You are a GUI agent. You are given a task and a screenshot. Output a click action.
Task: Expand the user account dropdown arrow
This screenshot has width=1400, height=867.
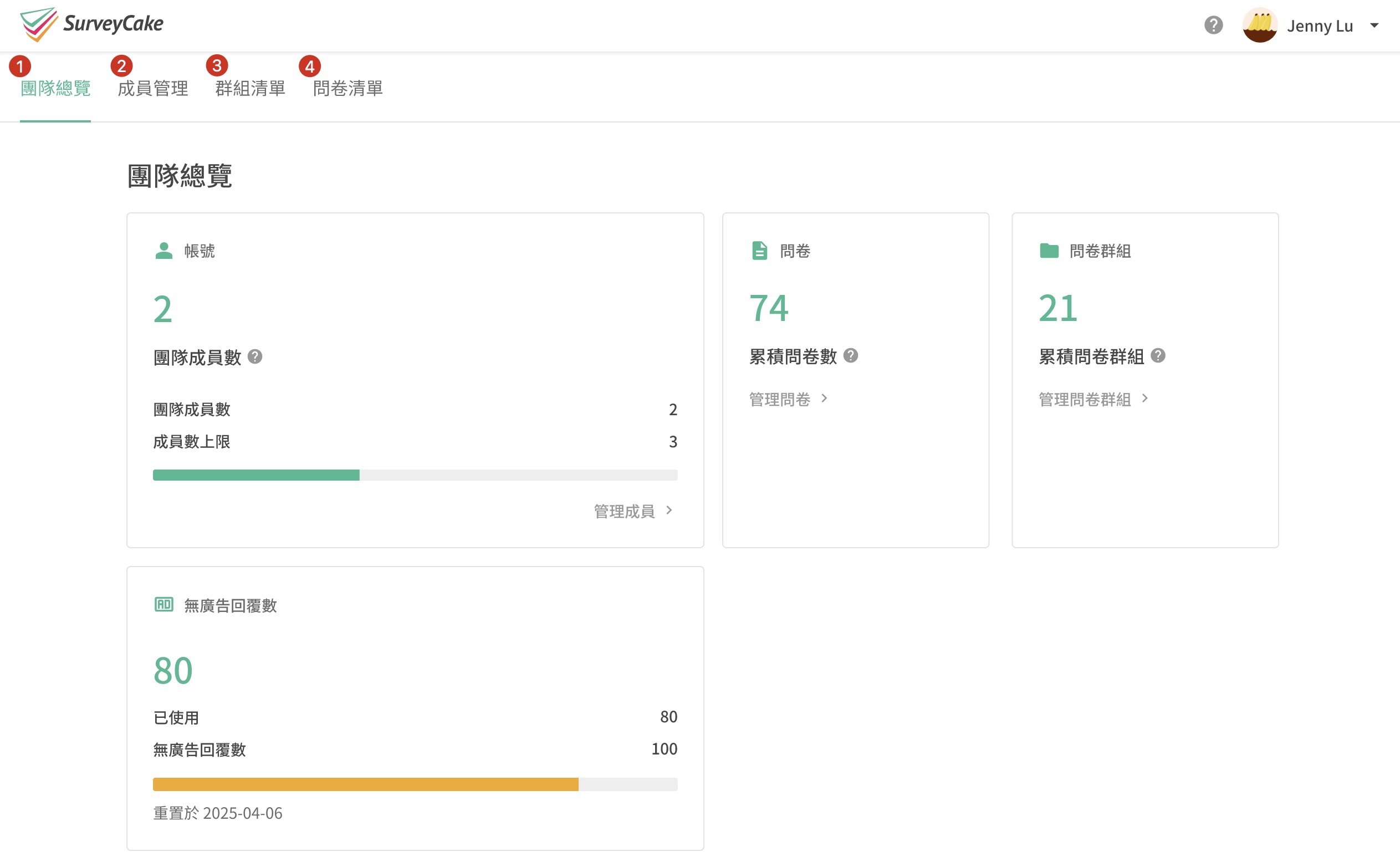[1374, 25]
